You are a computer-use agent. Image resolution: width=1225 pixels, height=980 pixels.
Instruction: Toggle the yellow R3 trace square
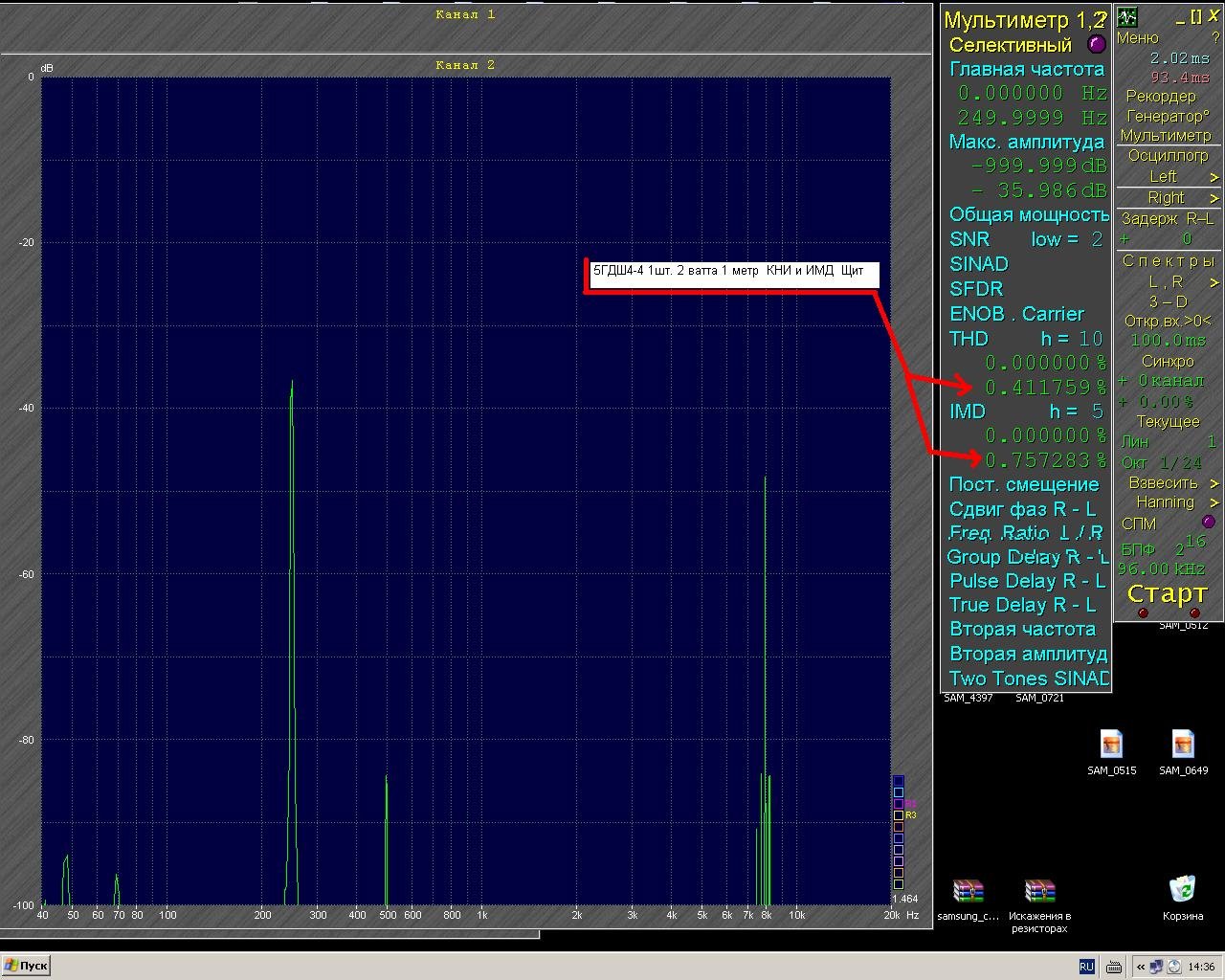899,815
